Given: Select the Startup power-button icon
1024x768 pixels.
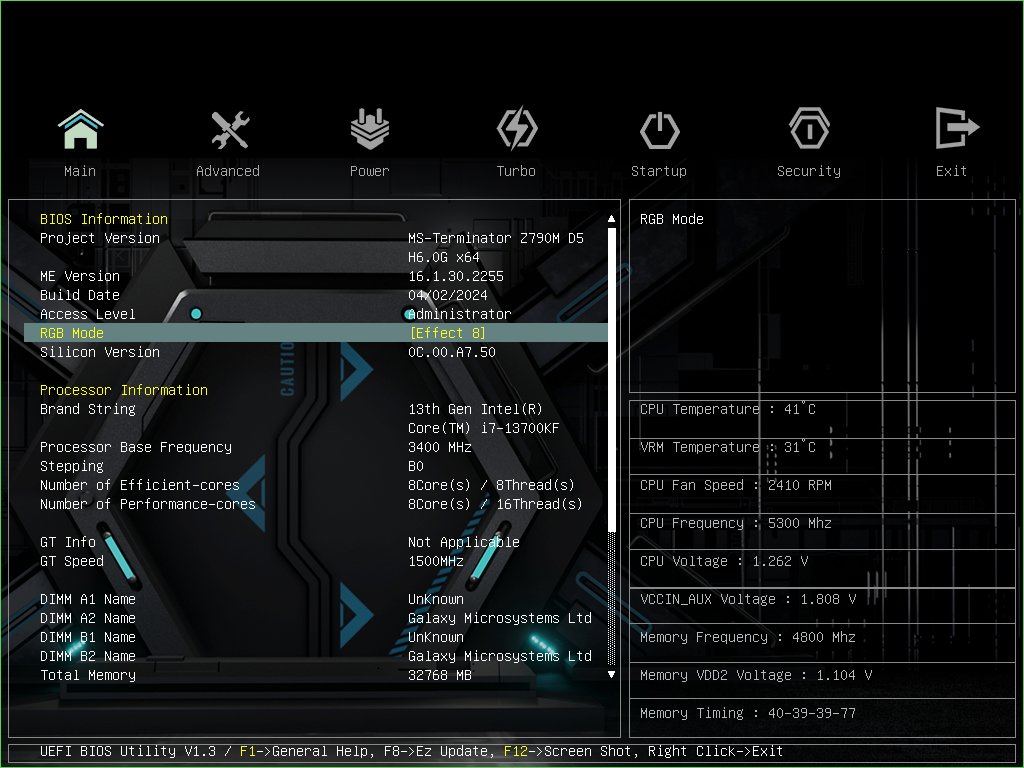Looking at the screenshot, I should tap(660, 130).
